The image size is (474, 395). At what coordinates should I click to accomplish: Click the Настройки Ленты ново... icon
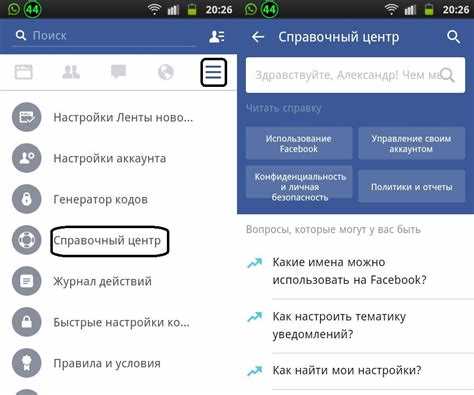pos(27,117)
